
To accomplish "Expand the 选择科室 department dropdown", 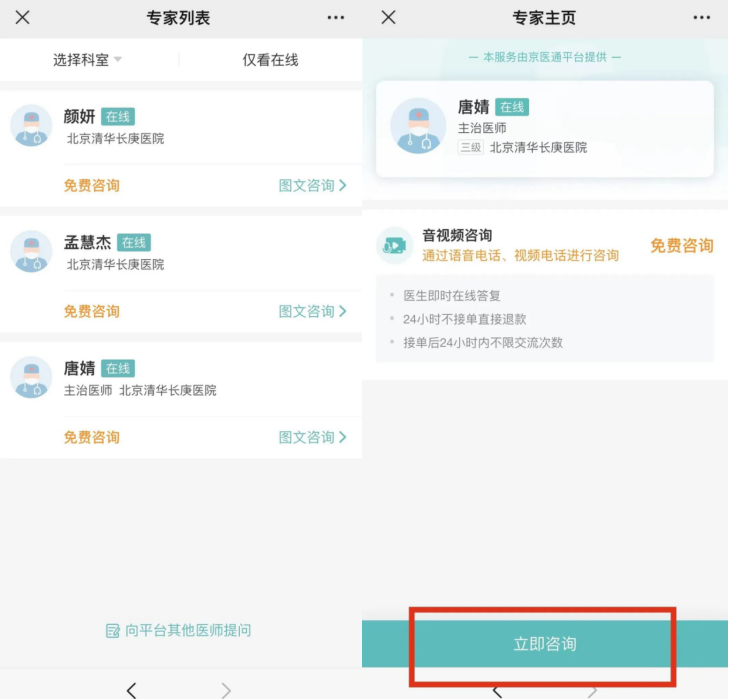I will click(x=88, y=60).
